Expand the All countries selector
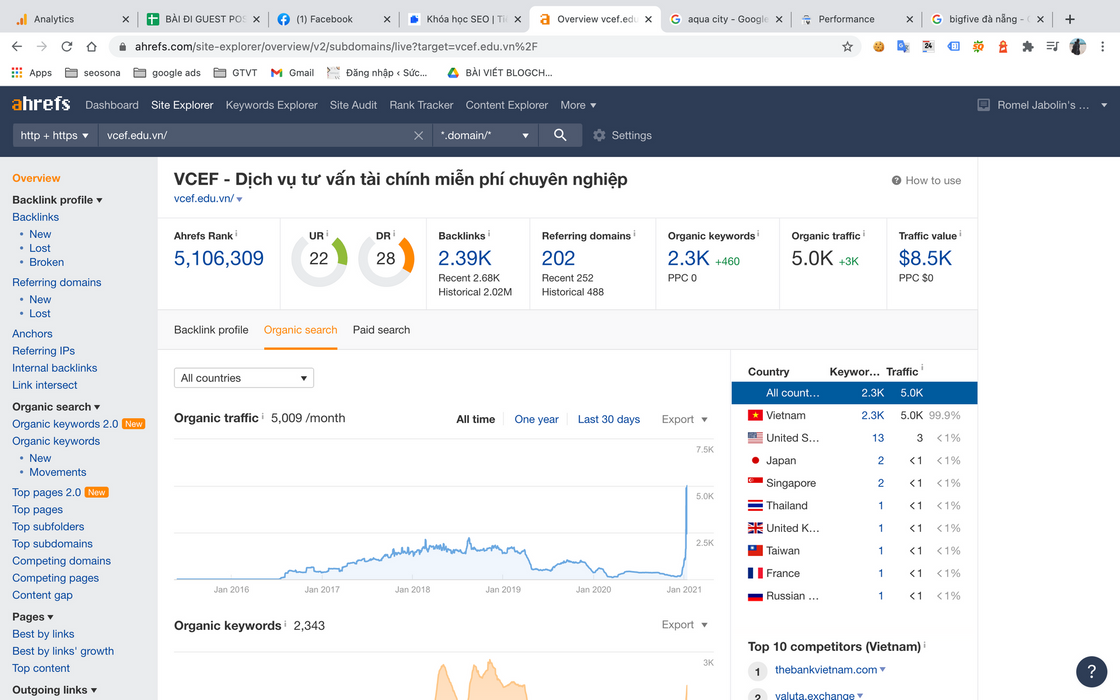The width and height of the screenshot is (1120, 700). [x=244, y=378]
